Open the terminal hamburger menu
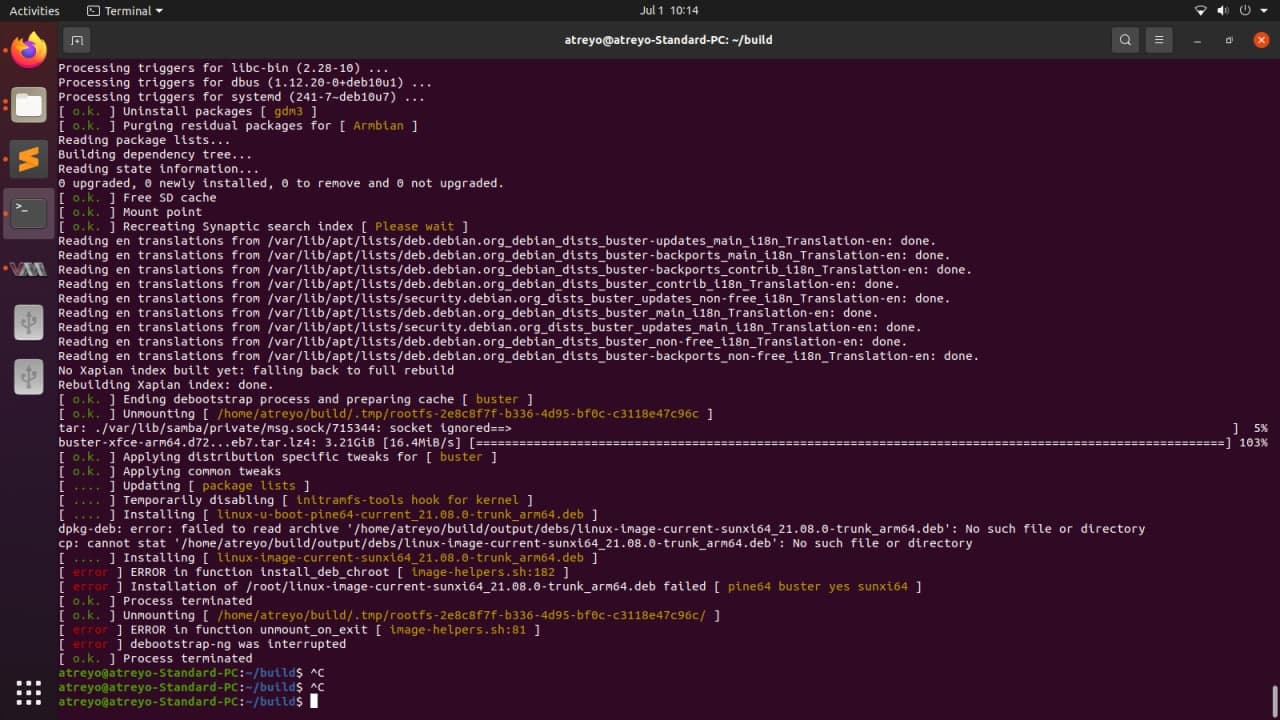The image size is (1280, 720). coord(1159,40)
